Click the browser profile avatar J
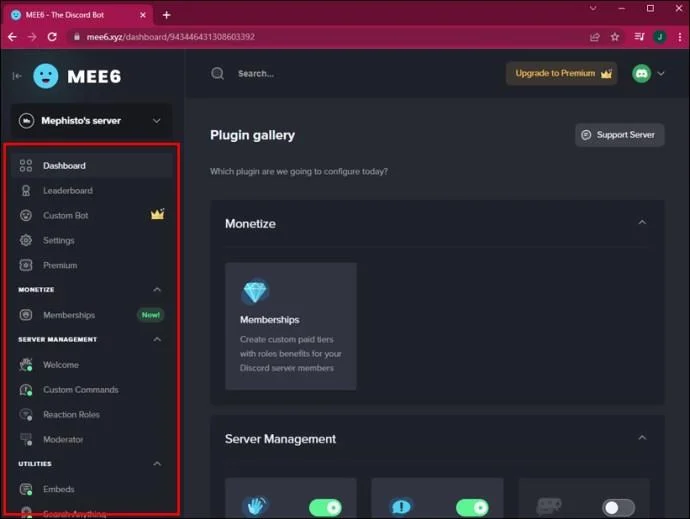The width and height of the screenshot is (690, 519). coord(659,37)
